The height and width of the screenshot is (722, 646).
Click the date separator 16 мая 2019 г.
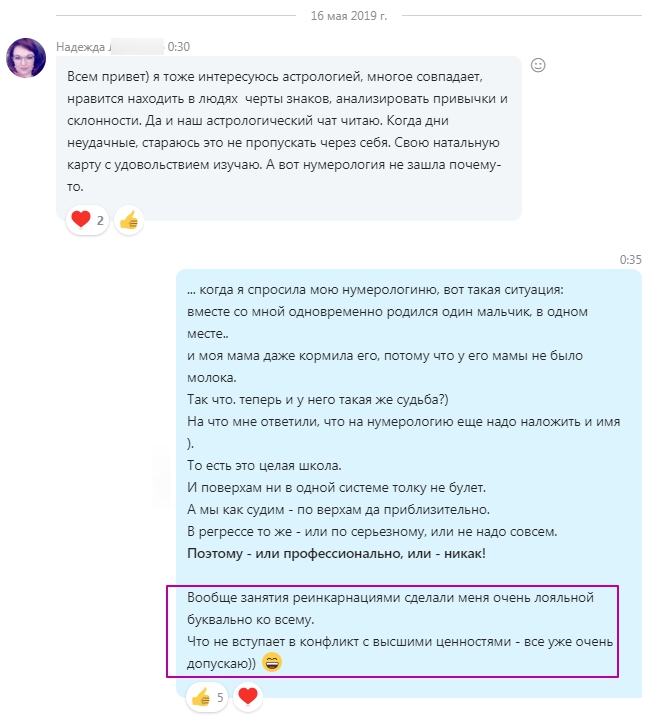[x=322, y=17]
